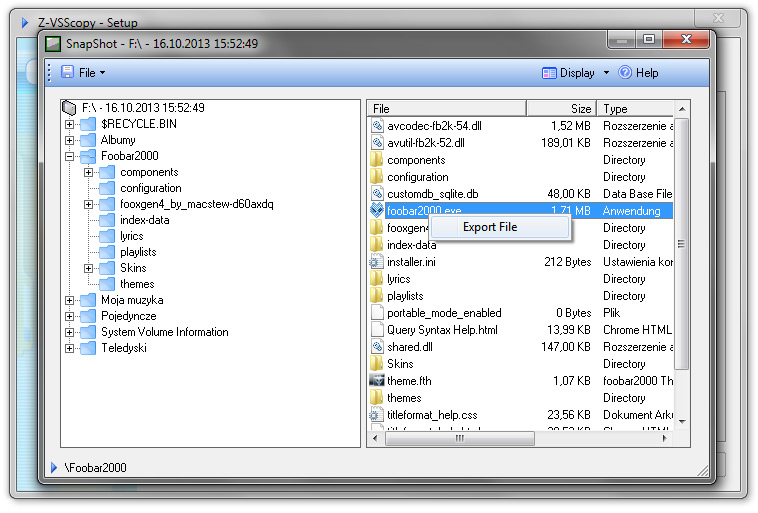Click the Teledyski folder icon
Image resolution: width=758 pixels, height=513 pixels.
click(88, 348)
